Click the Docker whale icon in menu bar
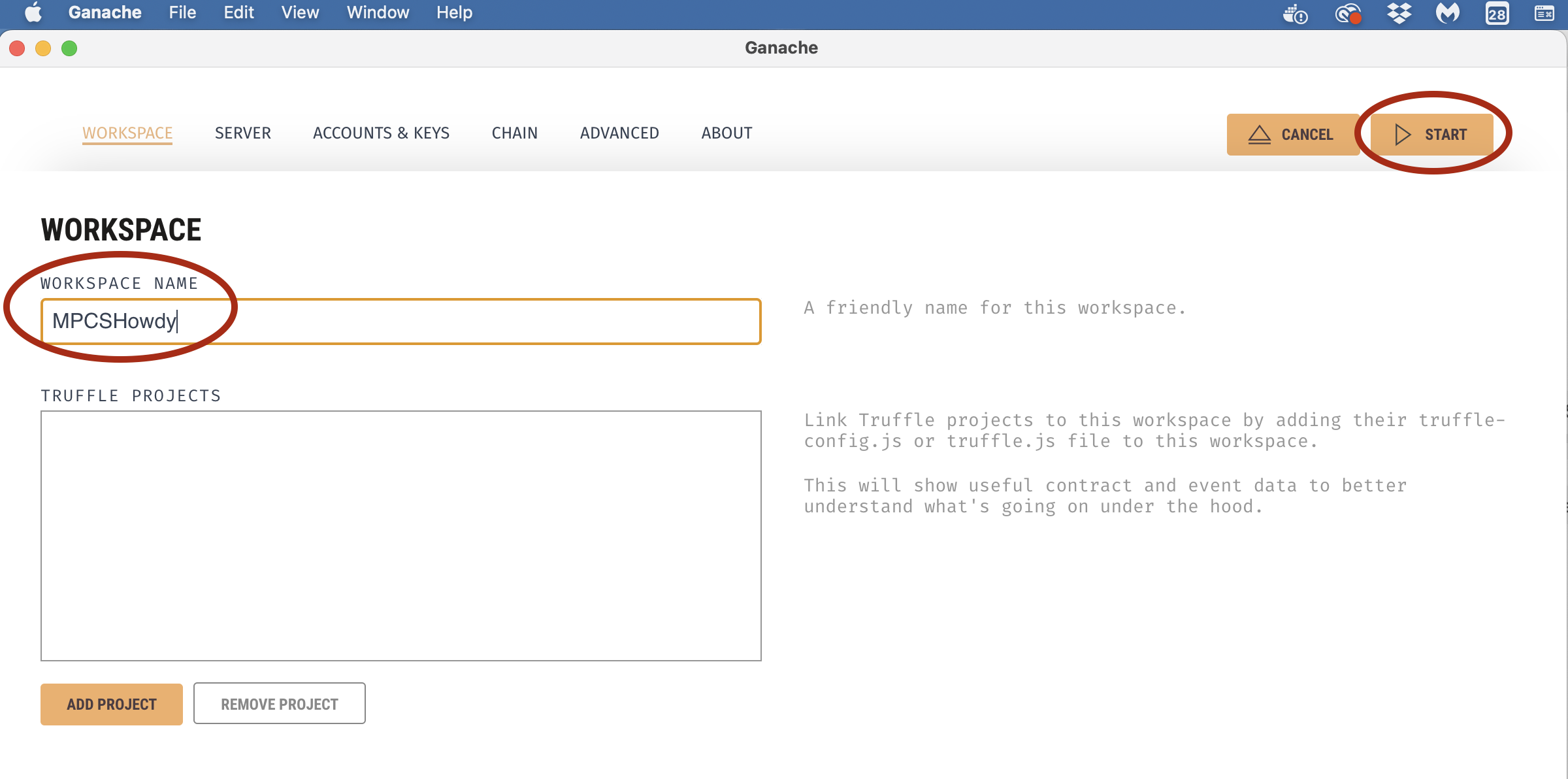1568x779 pixels. tap(1294, 13)
